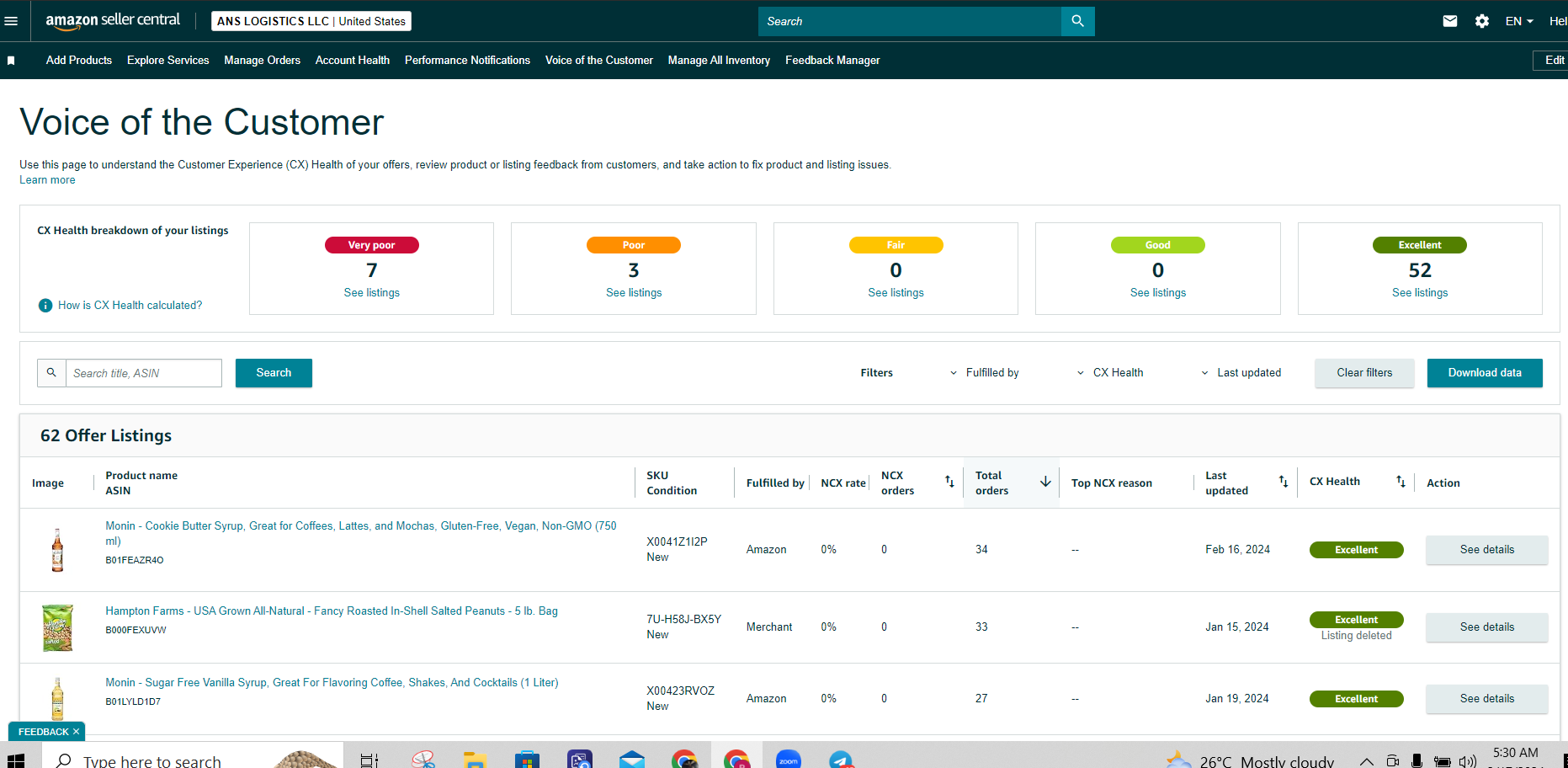Sort by Last updated column arrows
This screenshot has height=768, width=1568.
point(1284,482)
